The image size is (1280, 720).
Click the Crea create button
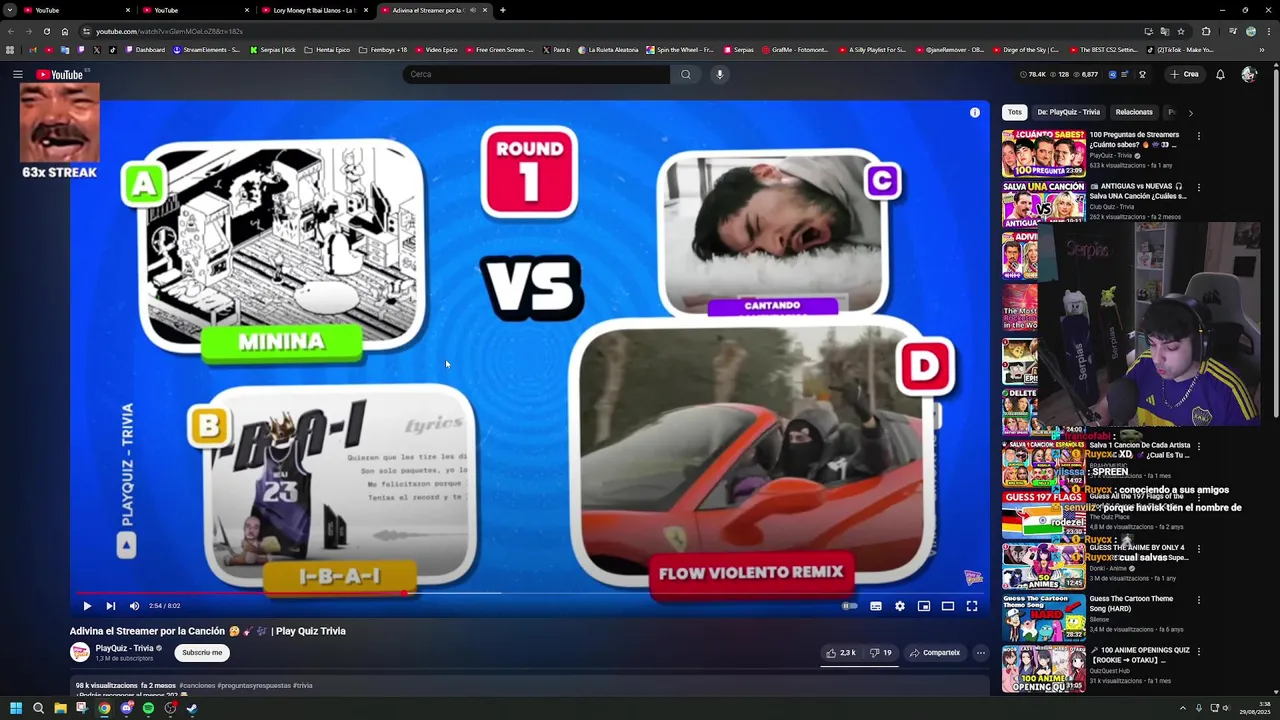1184,74
